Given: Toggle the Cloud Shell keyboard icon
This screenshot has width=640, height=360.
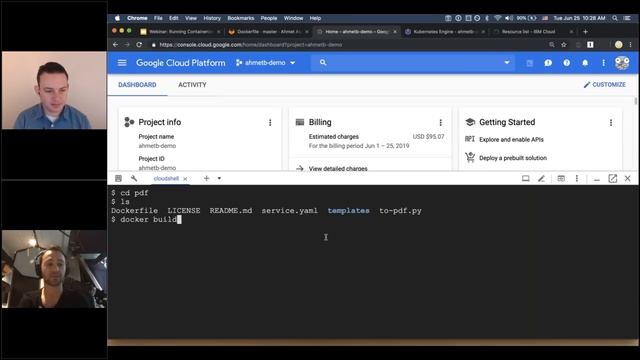Looking at the screenshot, I should [118, 178].
